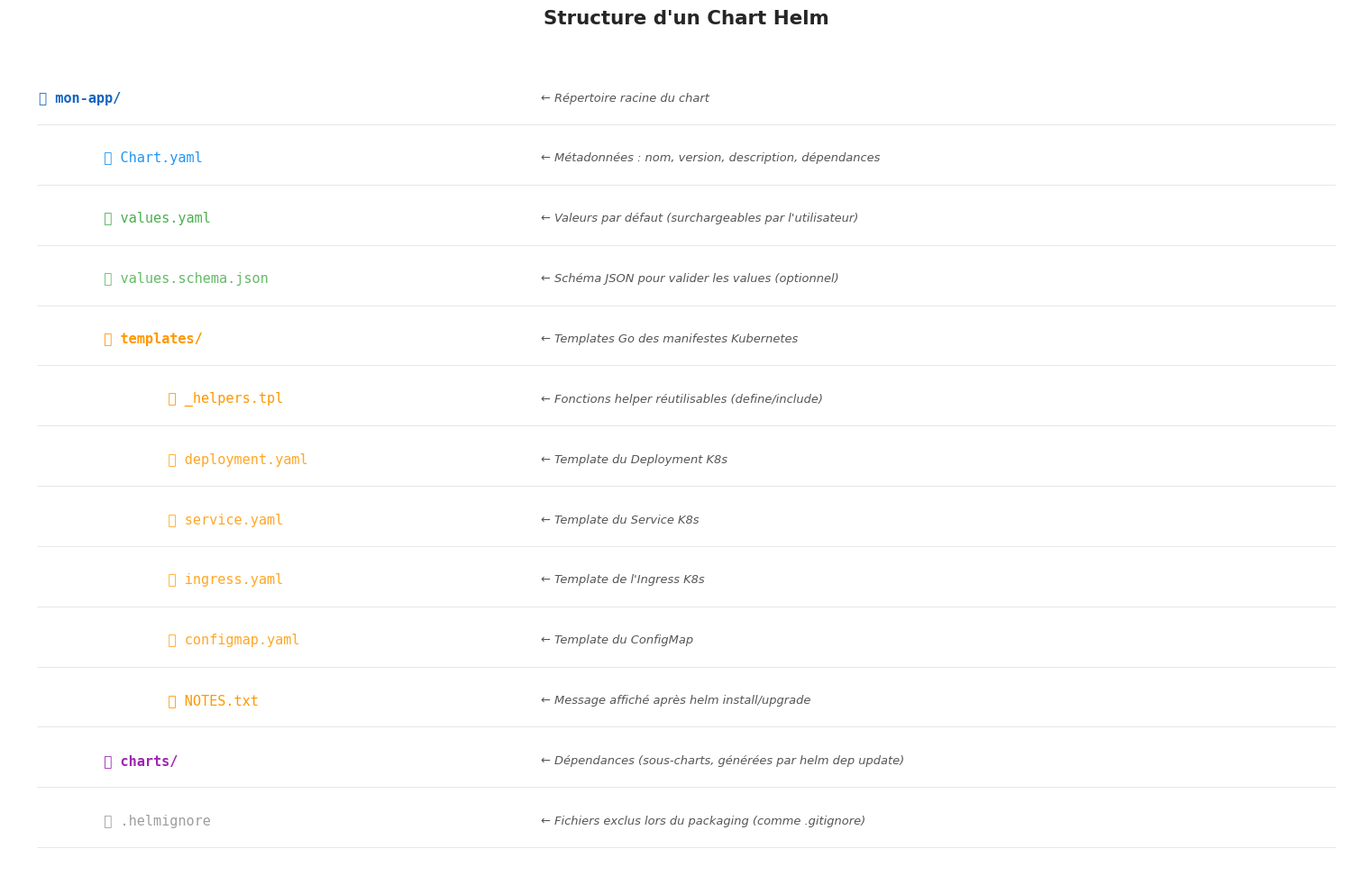Click the description mentioning helm install/upgrade
This screenshot has width=1372, height=876.
click(x=675, y=701)
